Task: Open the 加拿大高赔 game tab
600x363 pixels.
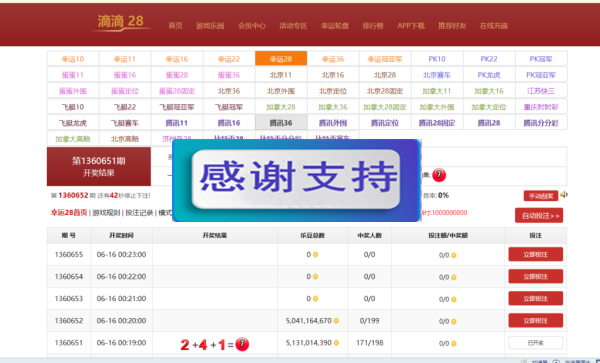Action: pos(73,139)
